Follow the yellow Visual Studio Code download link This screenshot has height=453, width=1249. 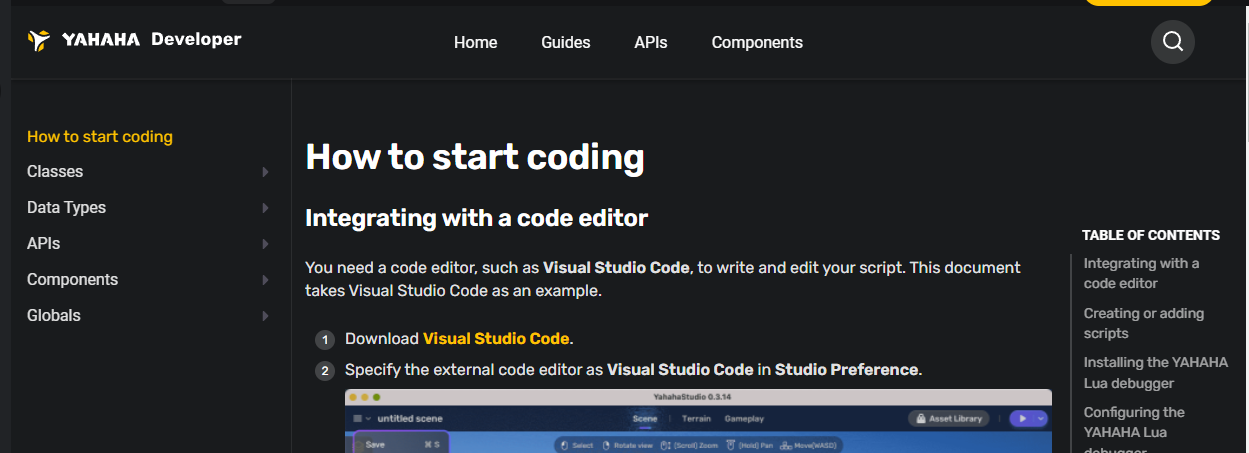coord(496,339)
